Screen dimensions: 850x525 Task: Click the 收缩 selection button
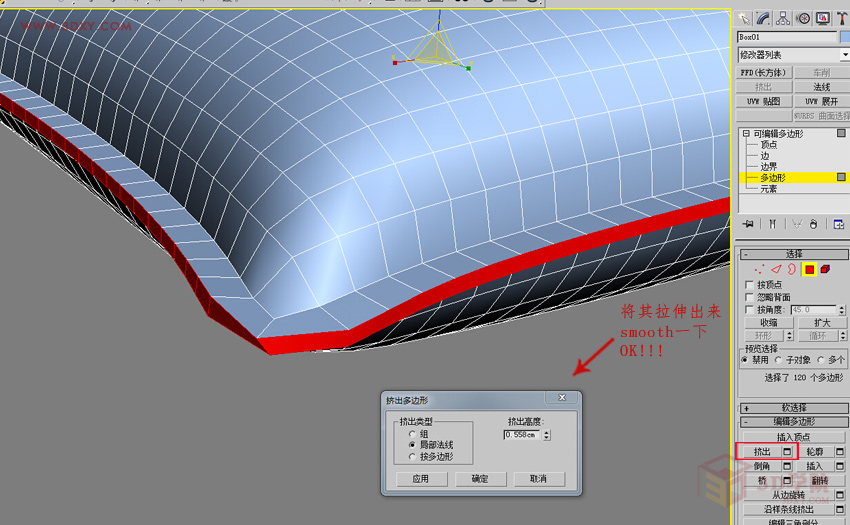pyautogui.click(x=768, y=323)
